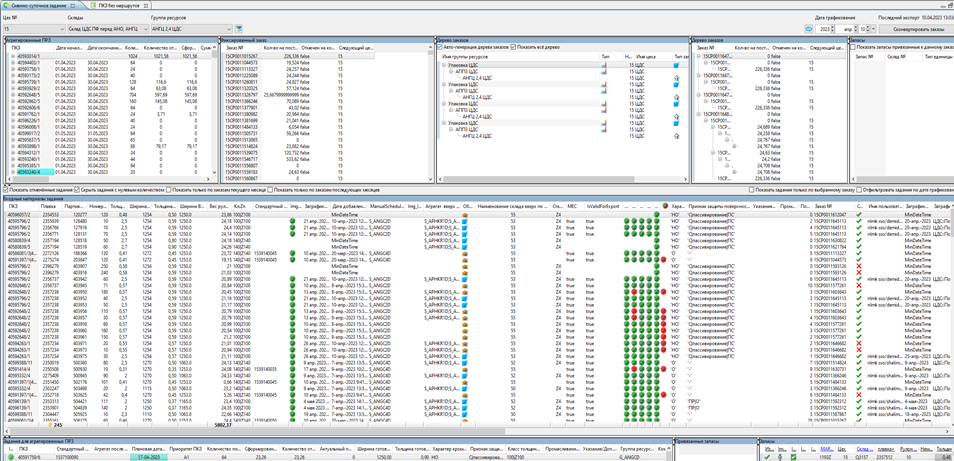Switch to Сменно-суточное задание tab

pyautogui.click(x=40, y=5)
